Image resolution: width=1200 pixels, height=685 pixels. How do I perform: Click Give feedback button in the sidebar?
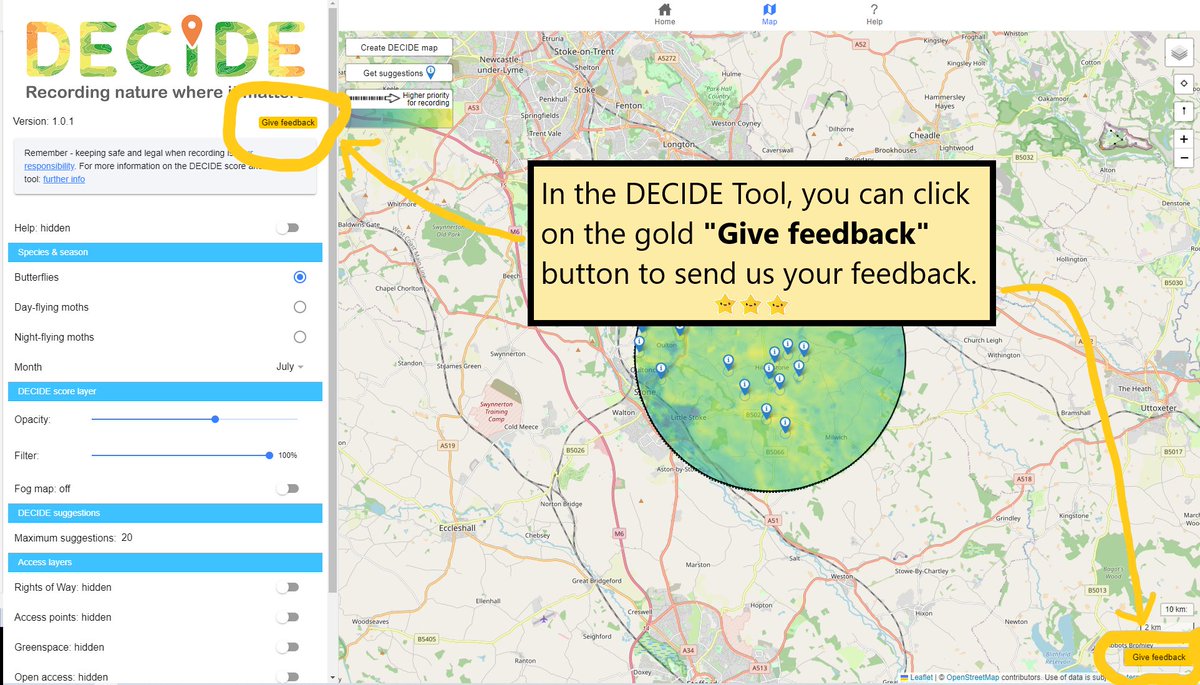[x=288, y=123]
